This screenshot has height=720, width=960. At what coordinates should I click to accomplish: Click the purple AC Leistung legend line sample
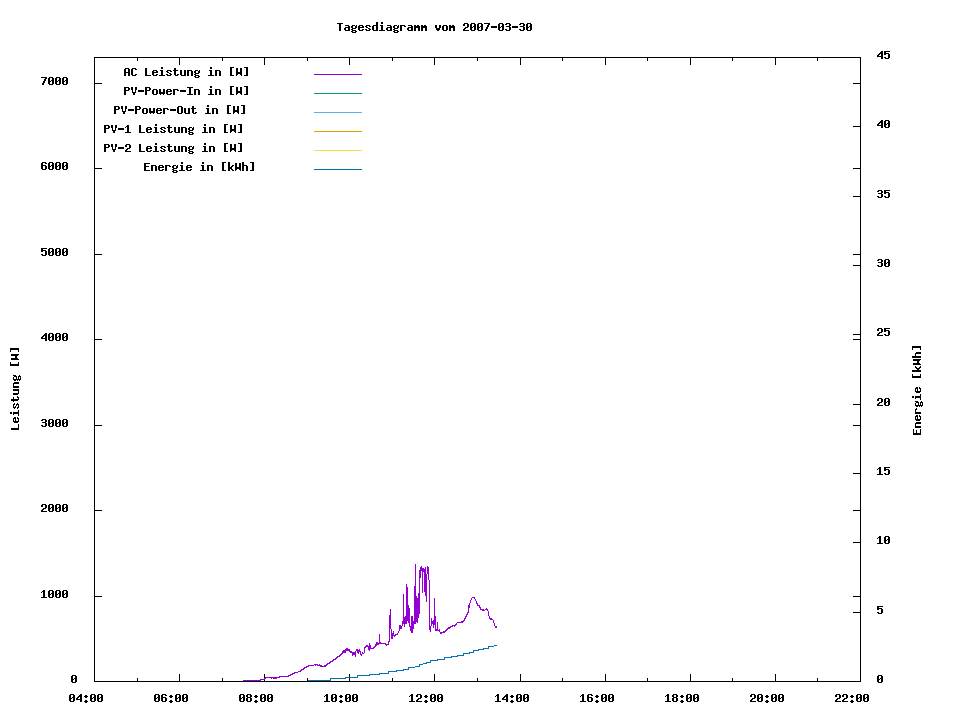click(337, 74)
